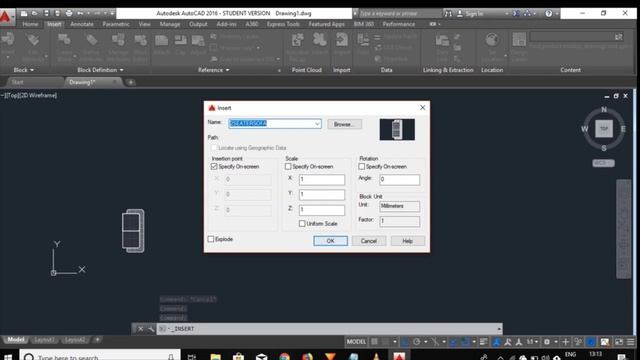
Task: Open the Parametric ribbon tab
Action: coord(116,24)
